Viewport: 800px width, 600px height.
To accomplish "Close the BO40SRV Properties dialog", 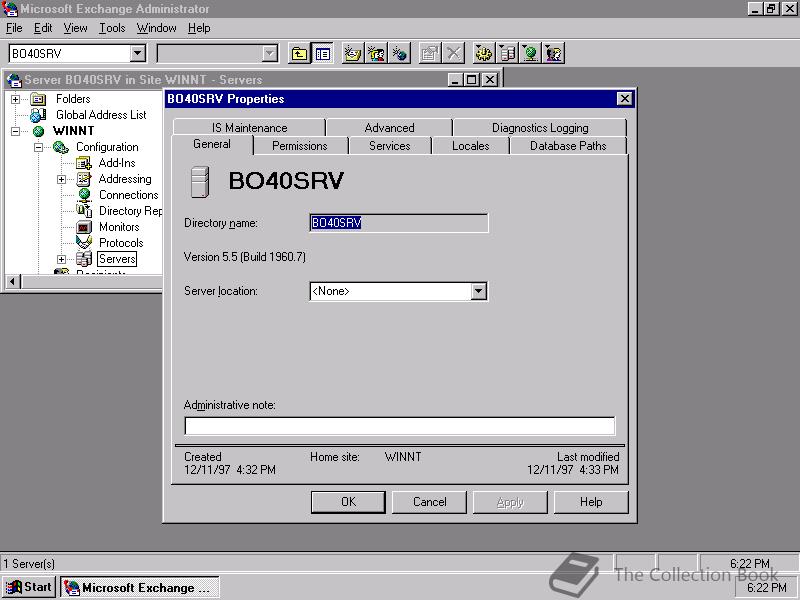I will tap(624, 98).
